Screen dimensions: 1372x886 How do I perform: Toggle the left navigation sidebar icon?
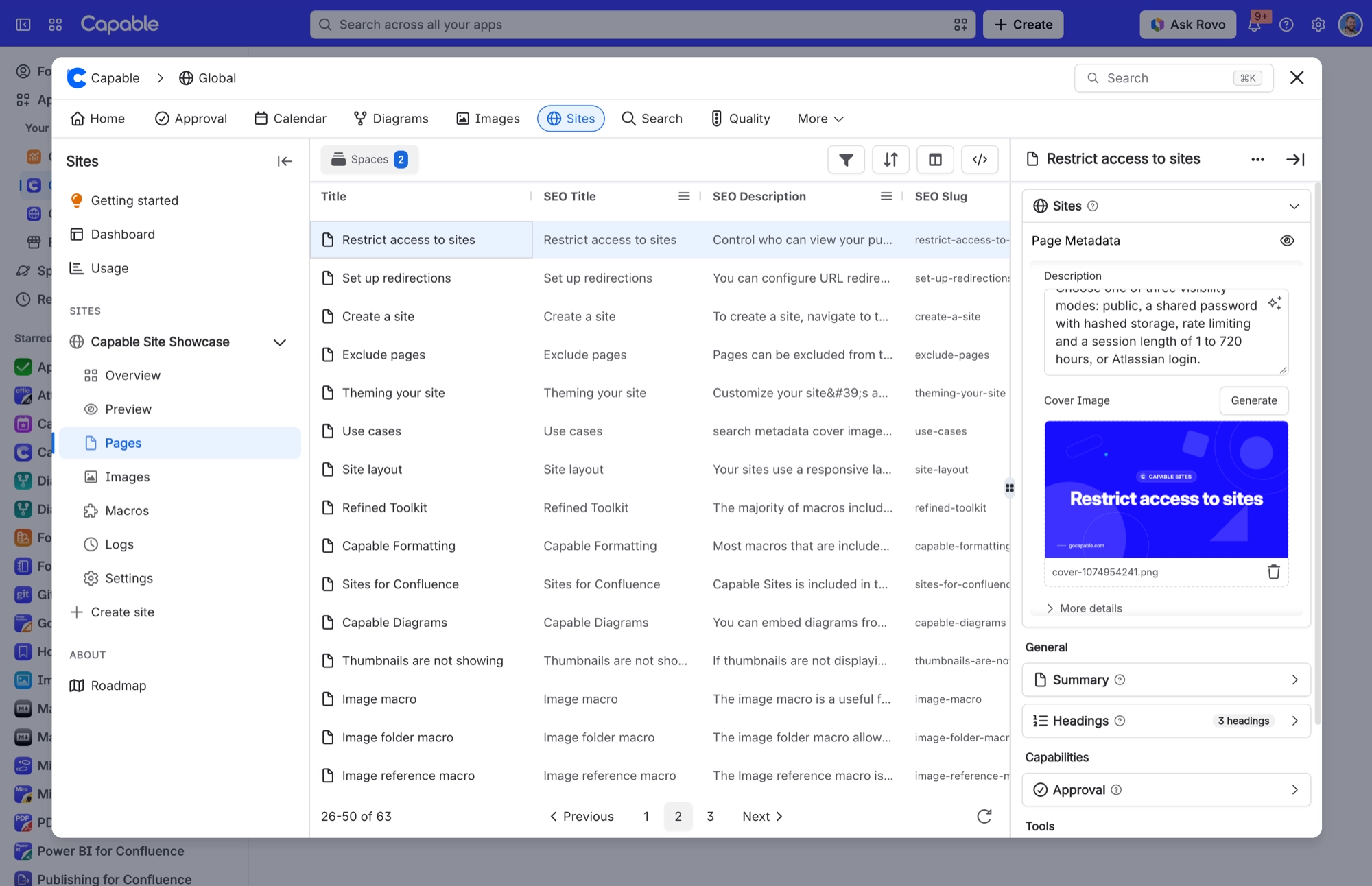click(23, 25)
